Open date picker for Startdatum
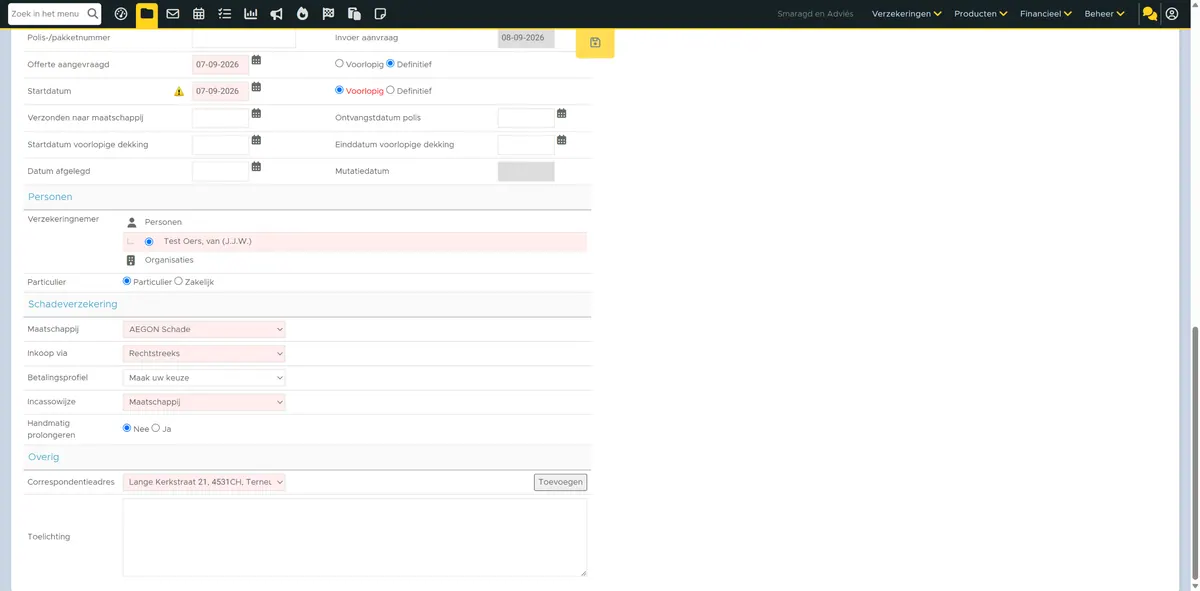1200x591 pixels. [256, 88]
